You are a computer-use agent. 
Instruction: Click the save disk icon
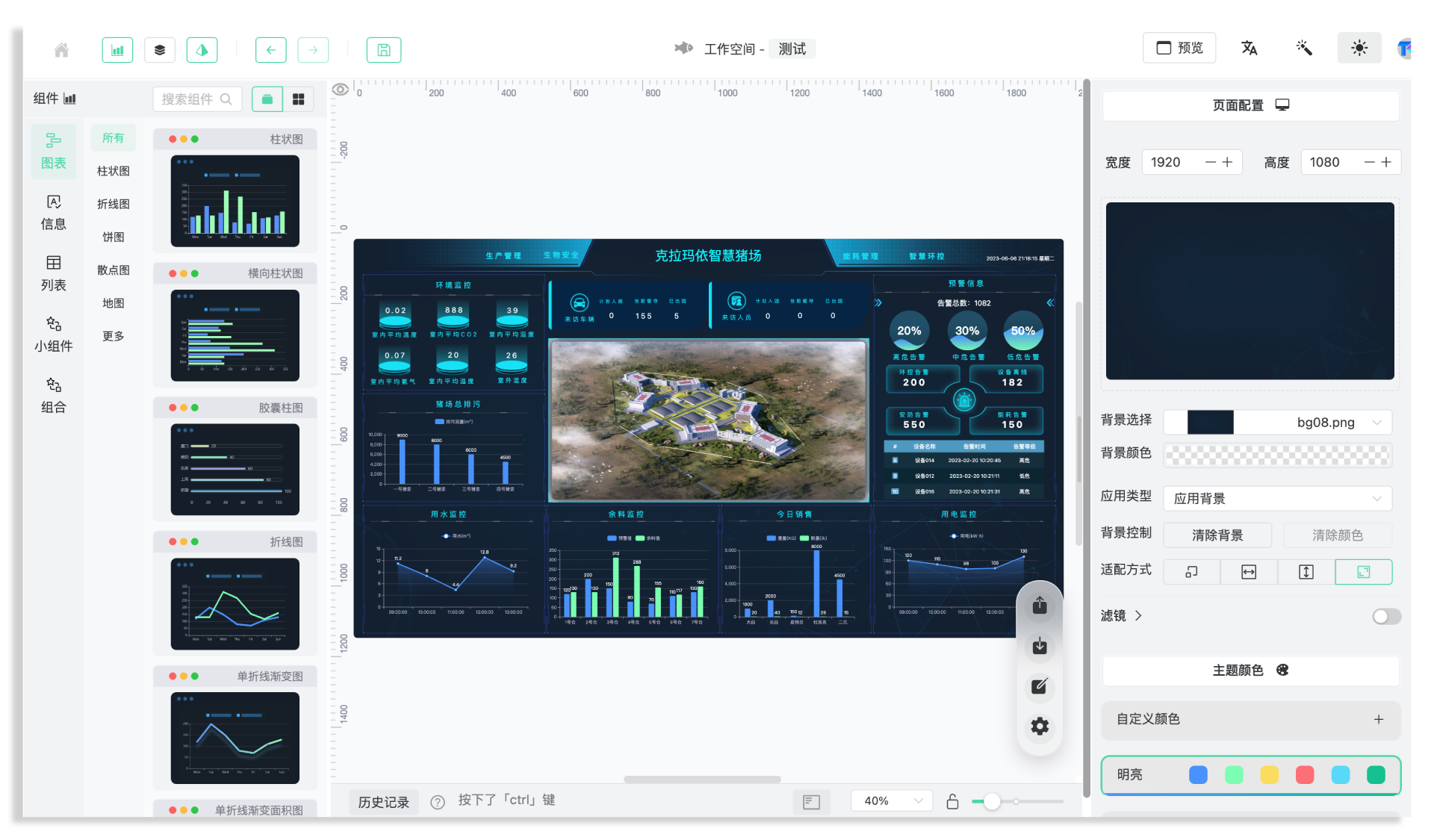point(383,50)
